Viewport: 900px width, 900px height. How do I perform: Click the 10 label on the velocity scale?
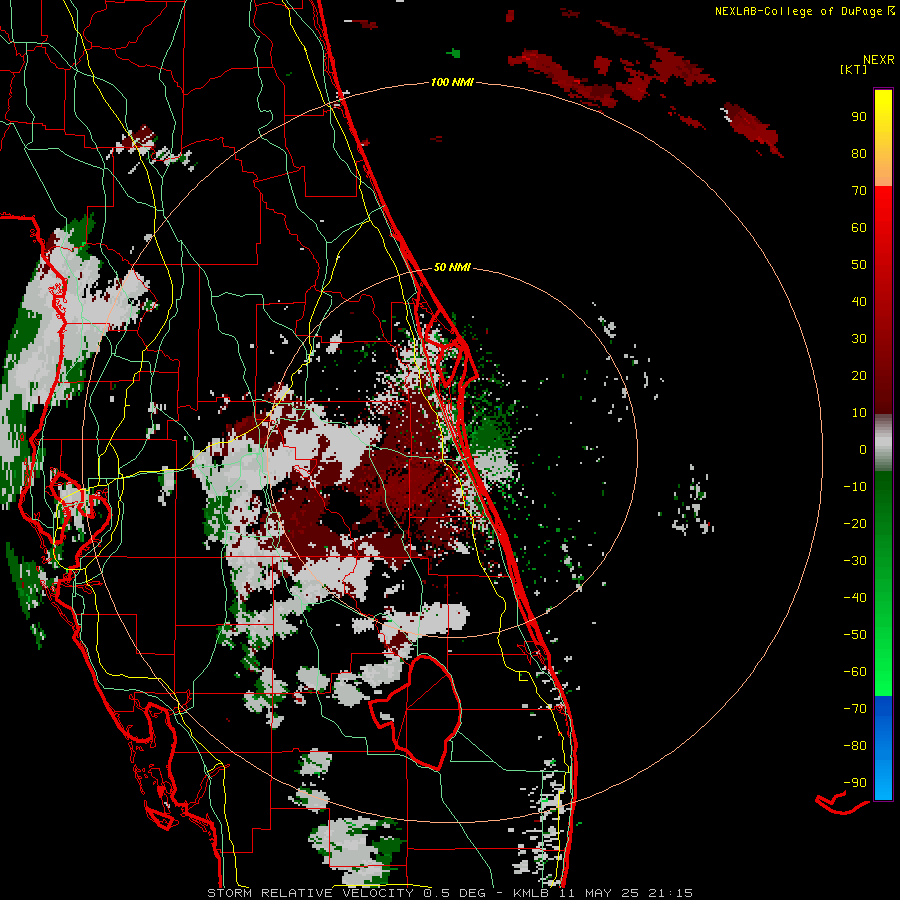859,412
